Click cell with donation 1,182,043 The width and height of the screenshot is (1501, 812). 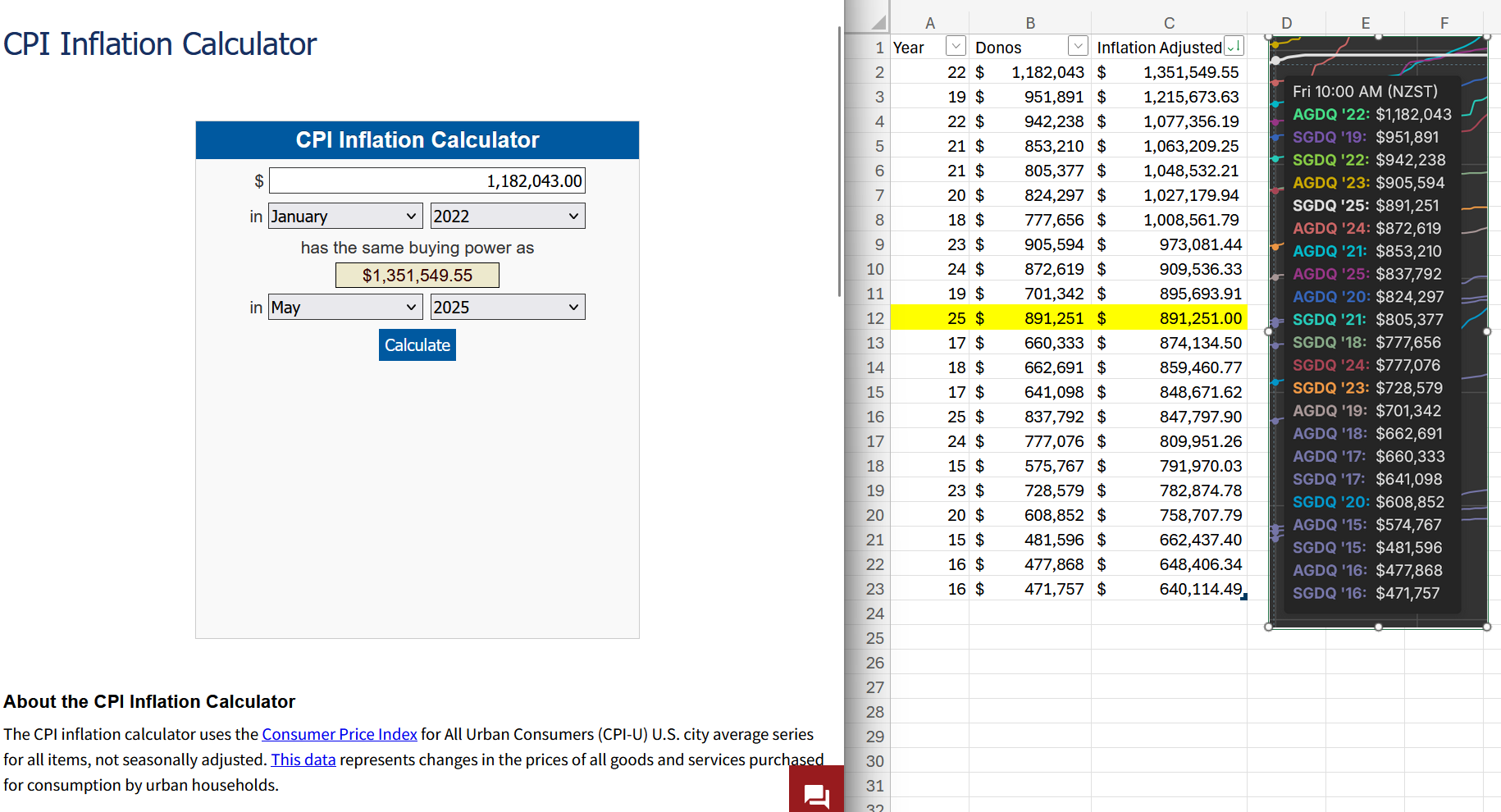[x=1030, y=72]
